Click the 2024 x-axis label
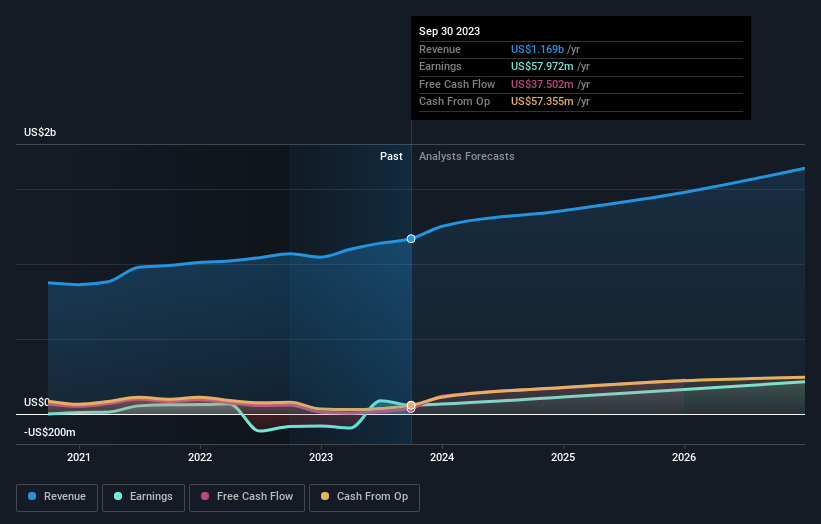 tap(442, 458)
